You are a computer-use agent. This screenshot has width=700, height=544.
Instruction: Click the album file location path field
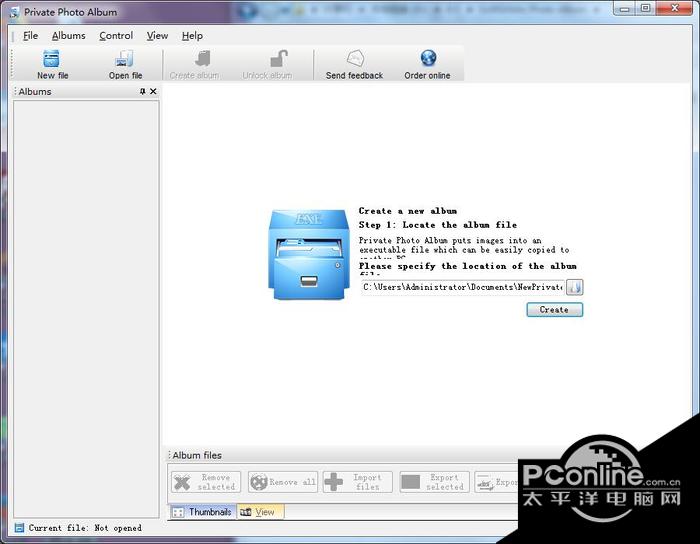coord(462,287)
